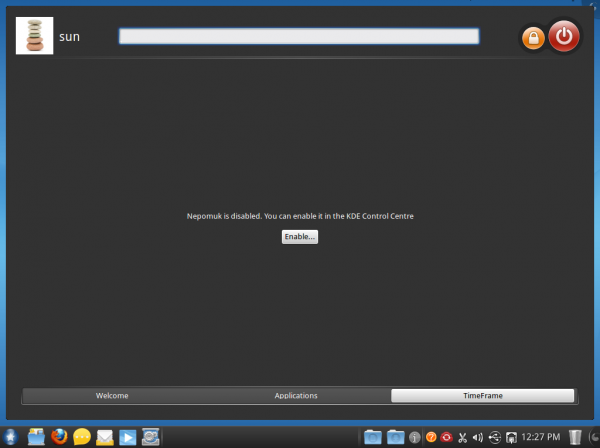This screenshot has height=448, width=600.
Task: Open the trash bin icon in the panel
Action: click(575, 437)
